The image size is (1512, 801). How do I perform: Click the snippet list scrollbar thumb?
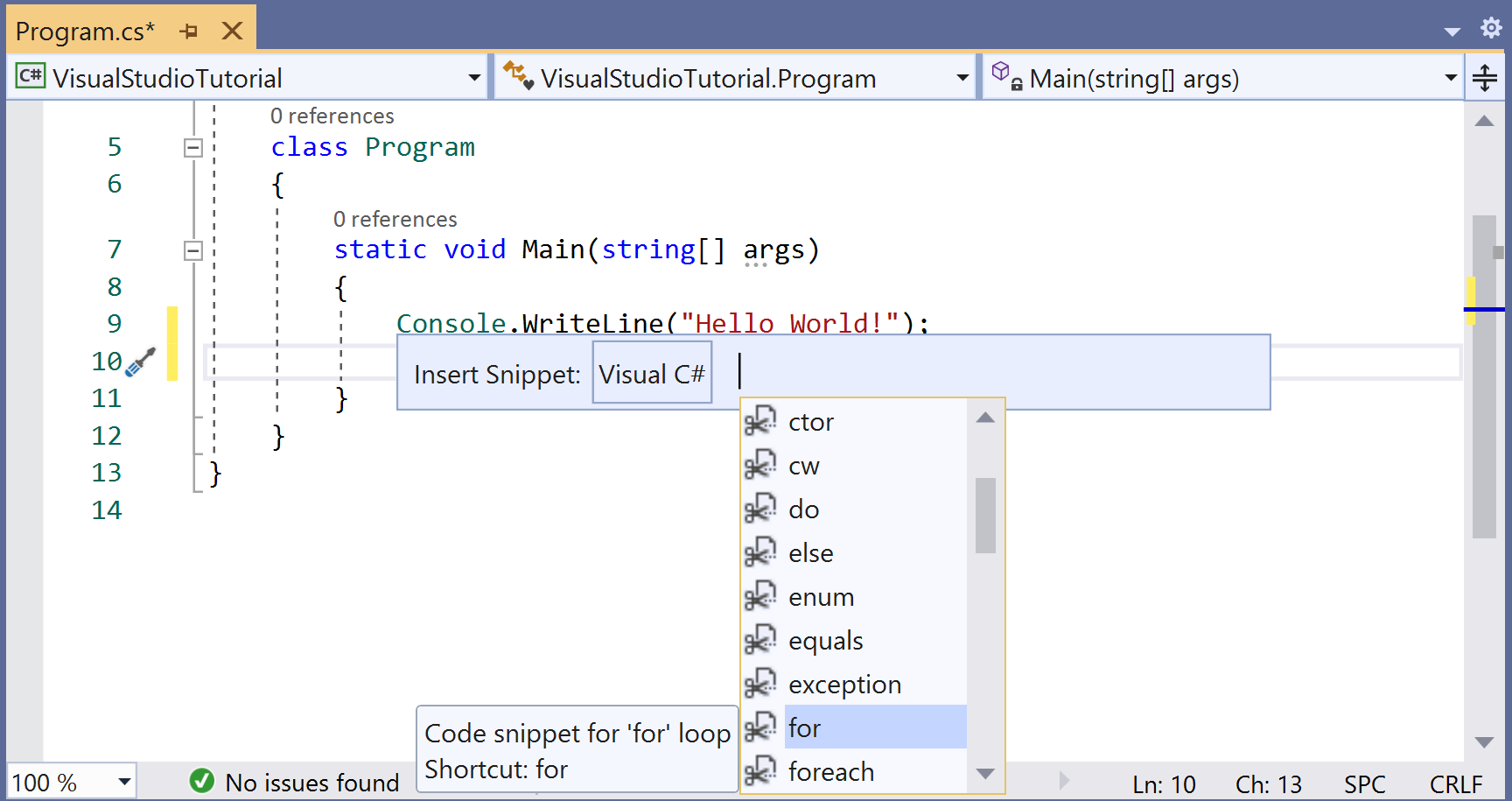coord(985,515)
